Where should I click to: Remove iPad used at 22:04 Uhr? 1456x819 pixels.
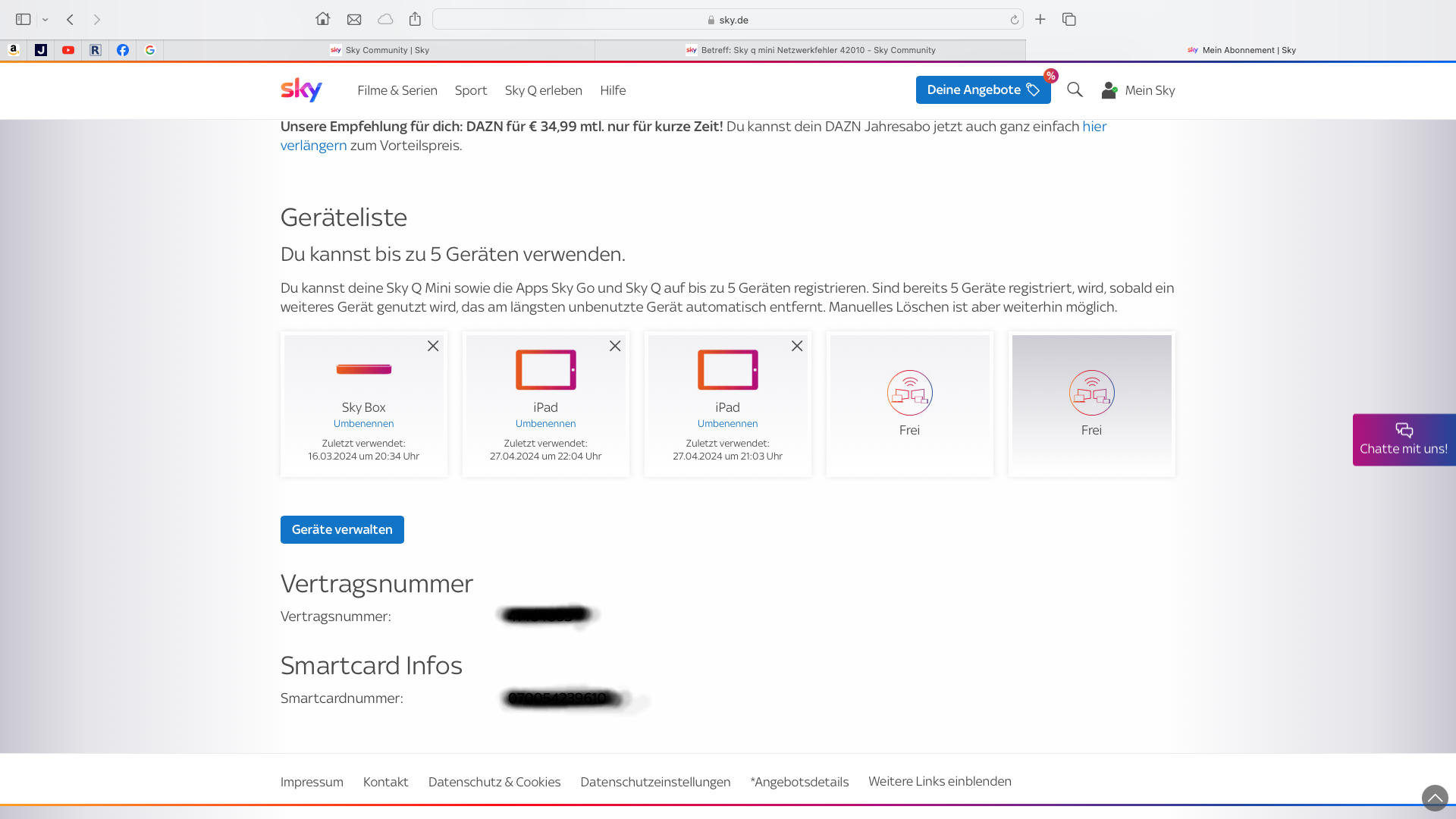(x=615, y=346)
